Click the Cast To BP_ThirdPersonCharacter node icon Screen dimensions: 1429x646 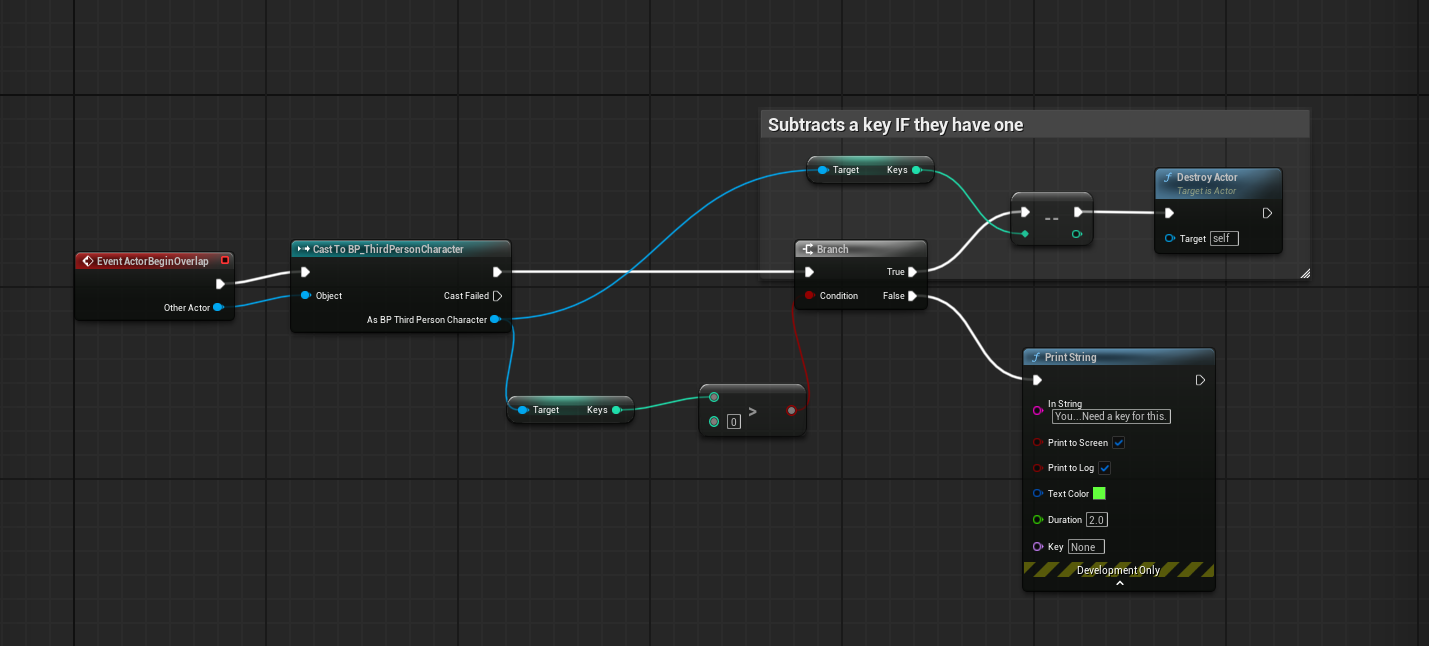303,249
